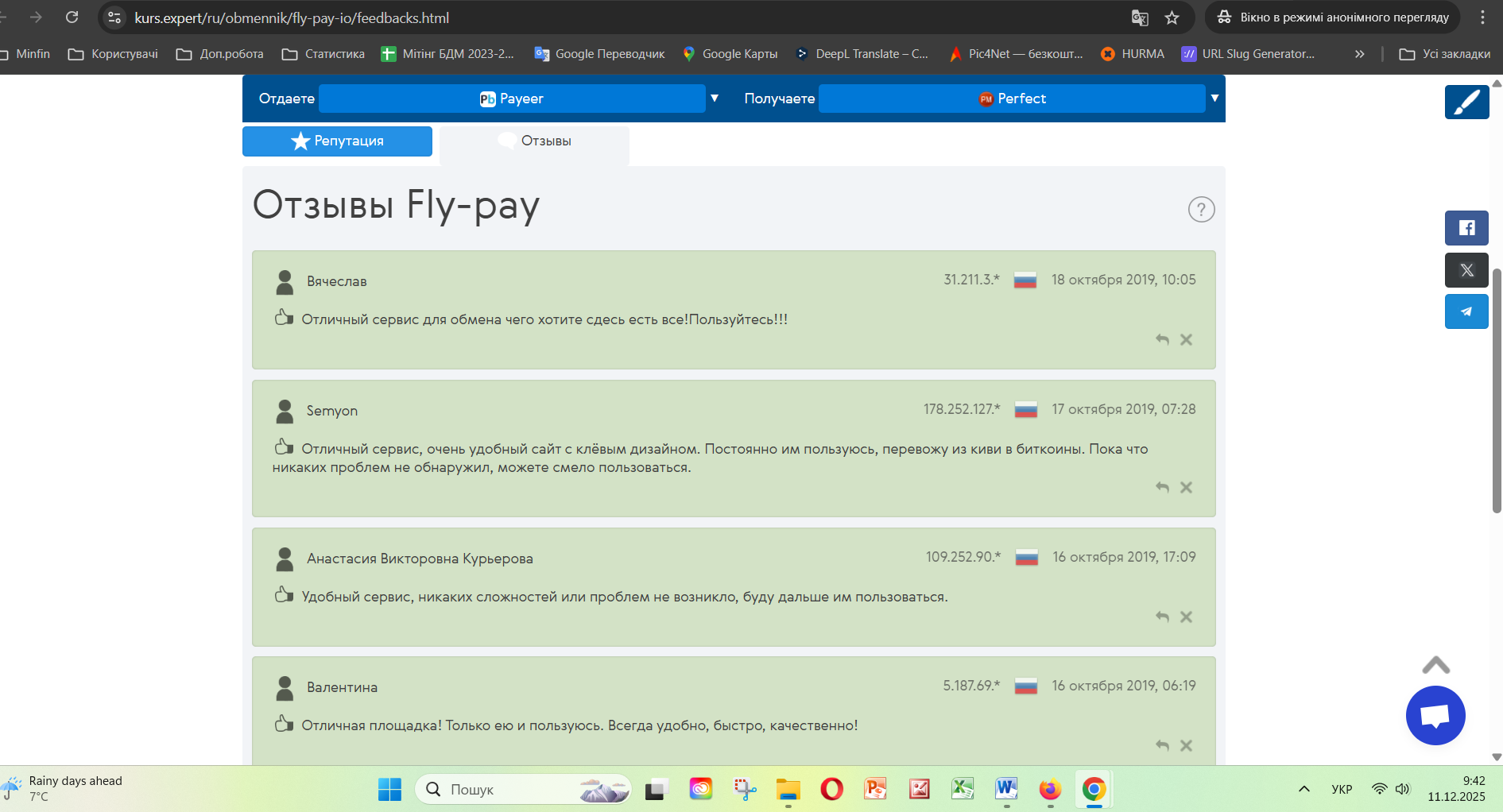Screen dimensions: 1503x812
Task: Click the taskbar Пошук search box
Action: [x=523, y=789]
